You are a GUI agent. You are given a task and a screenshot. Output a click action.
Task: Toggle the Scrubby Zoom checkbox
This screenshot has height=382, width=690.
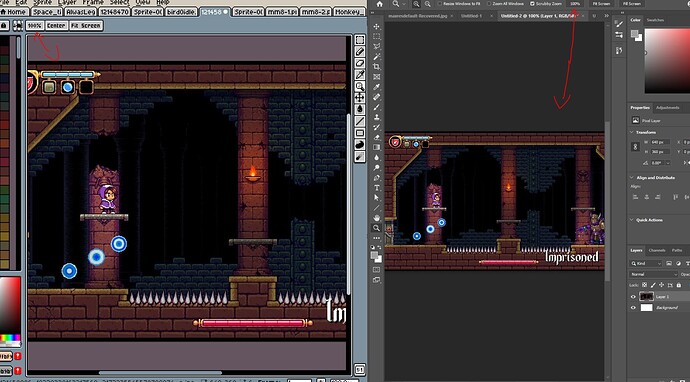pyautogui.click(x=532, y=4)
